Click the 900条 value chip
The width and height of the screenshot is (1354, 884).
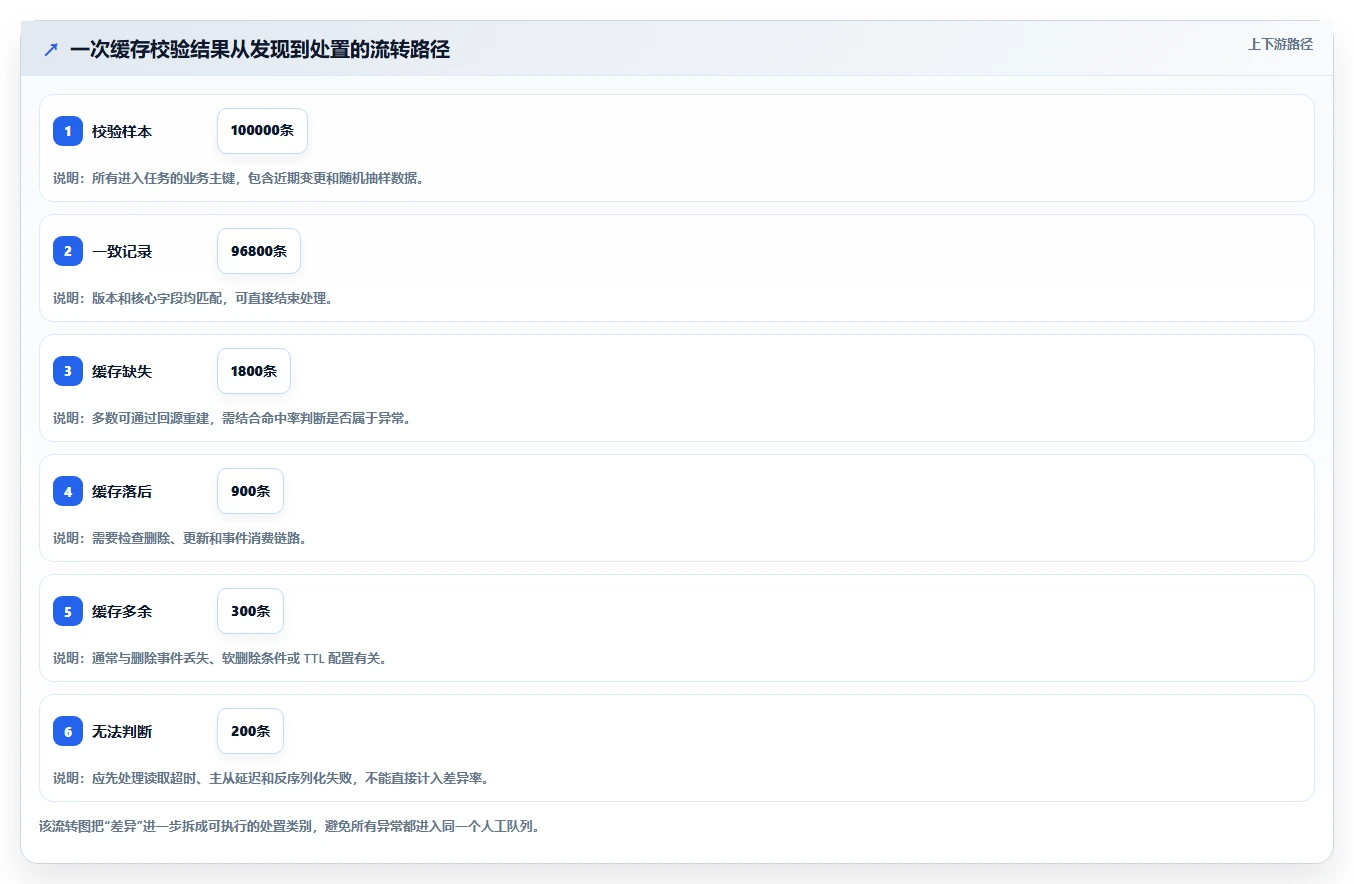click(250, 491)
